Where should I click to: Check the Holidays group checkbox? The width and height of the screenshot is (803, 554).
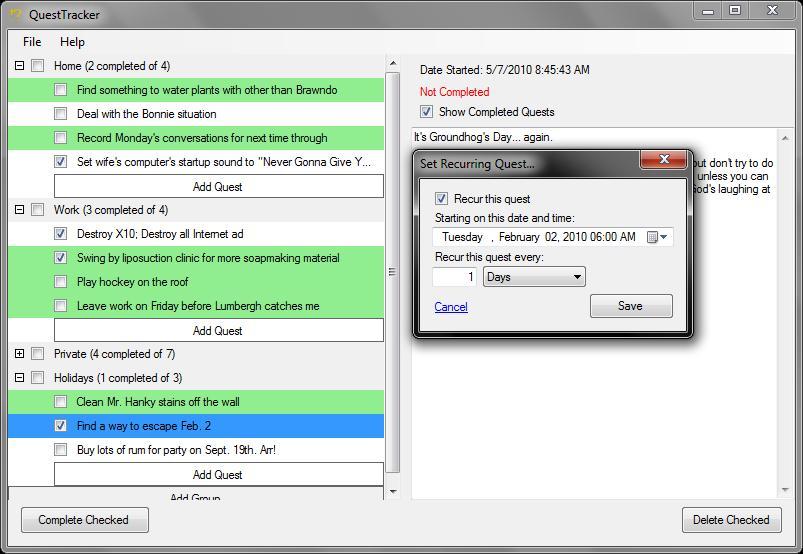(38, 377)
